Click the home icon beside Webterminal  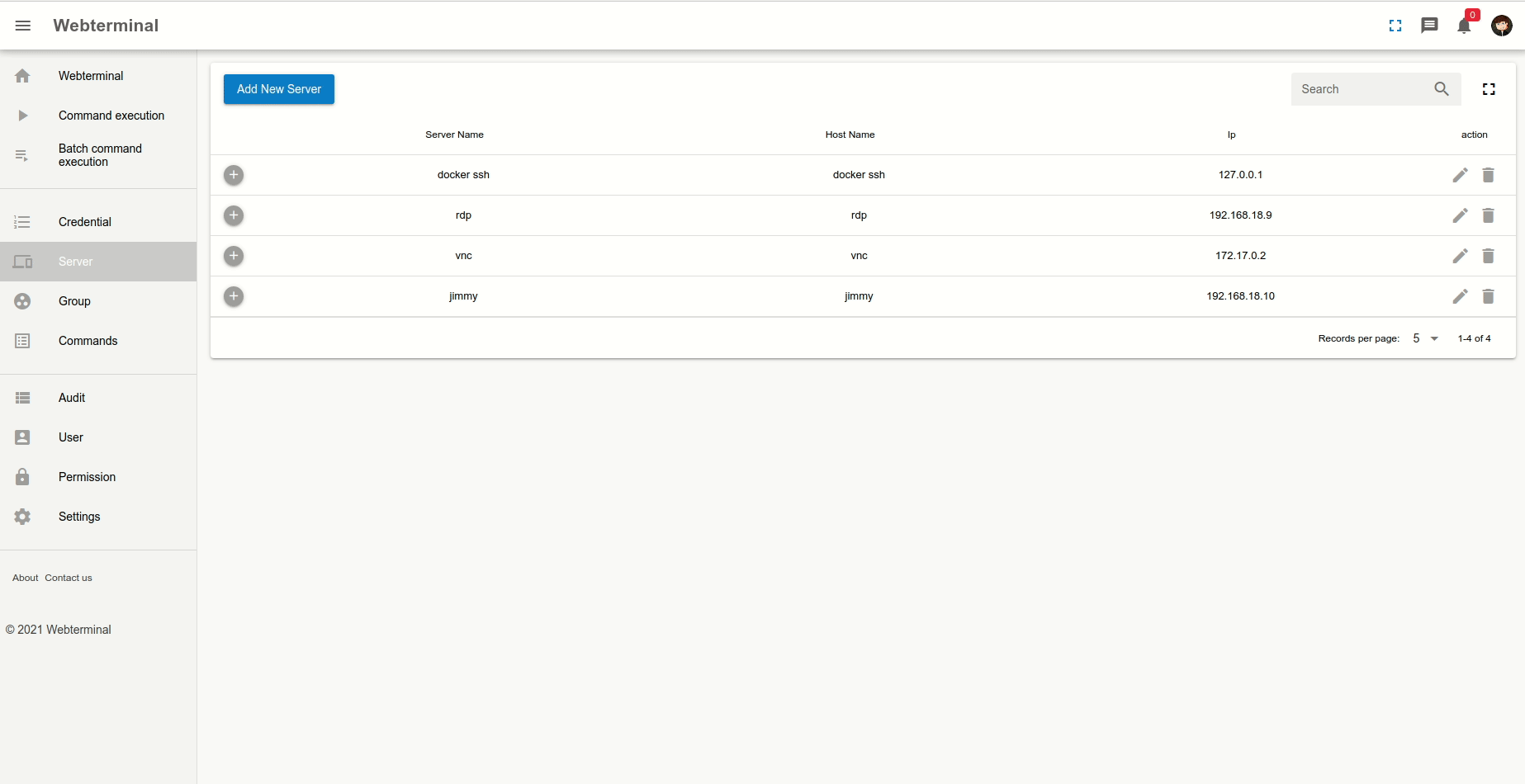[x=22, y=76]
